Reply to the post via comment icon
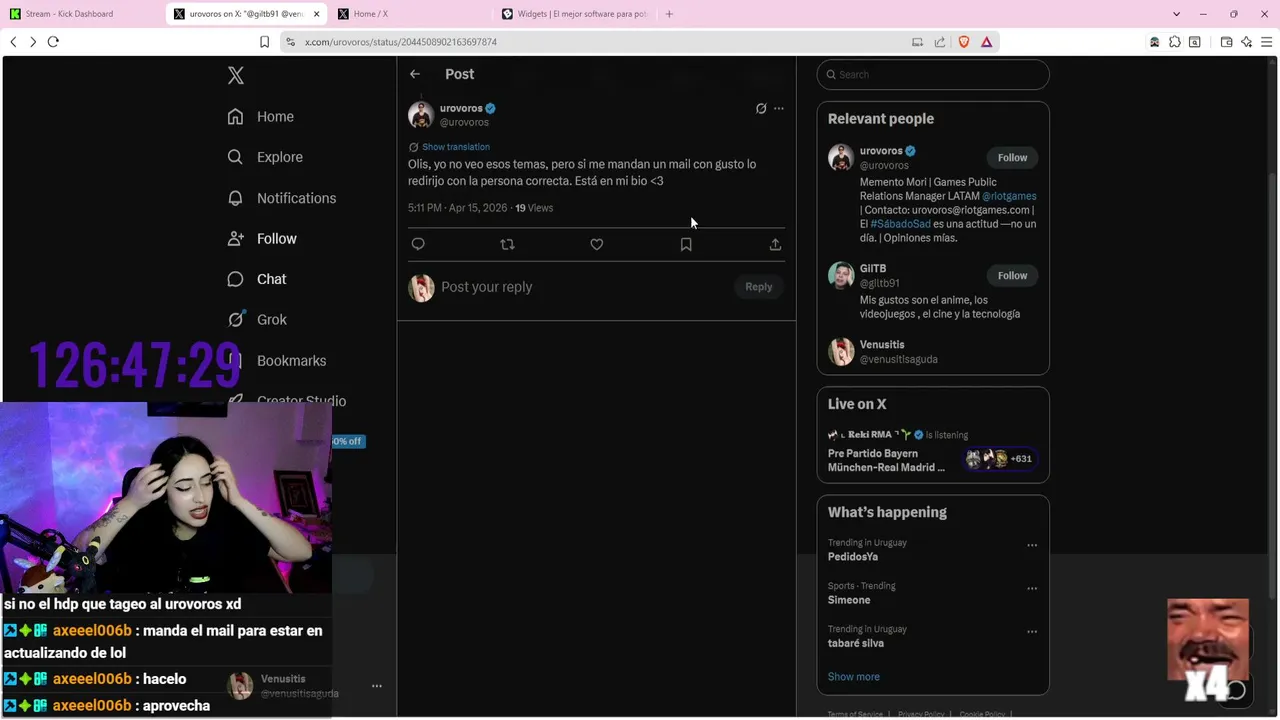Image resolution: width=1280 pixels, height=720 pixels. (418, 244)
